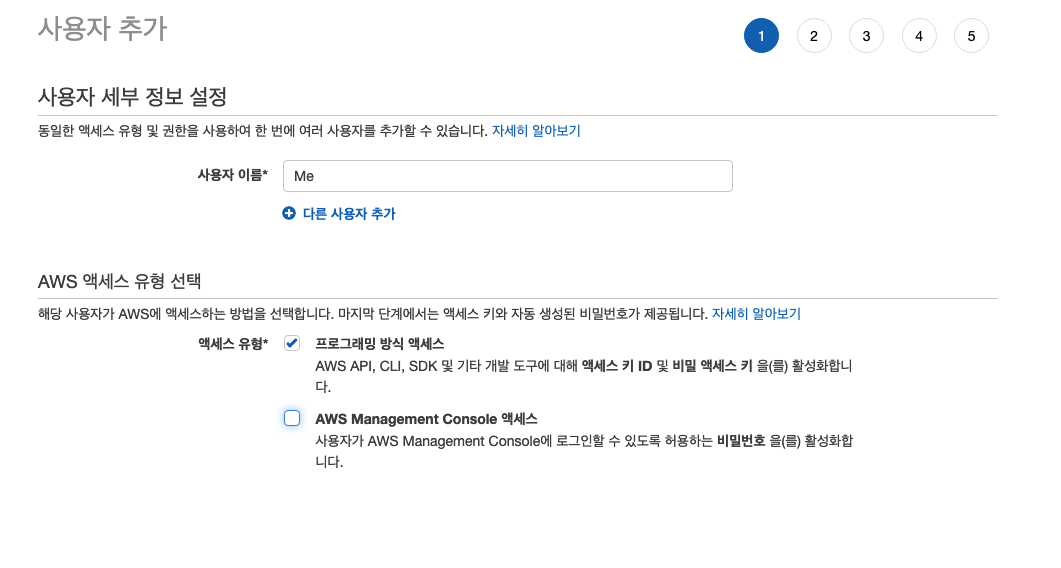Screen dimensions: 1061x568
Task: Uncheck the 프로그래밍 방식 액세스 checkbox
Action: (x=292, y=343)
